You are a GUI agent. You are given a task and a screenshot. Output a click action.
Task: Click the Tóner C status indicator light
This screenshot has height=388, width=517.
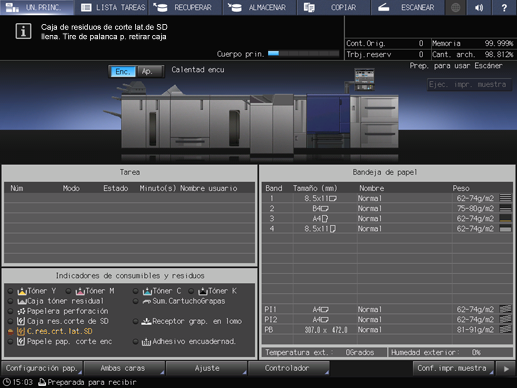[x=135, y=291]
